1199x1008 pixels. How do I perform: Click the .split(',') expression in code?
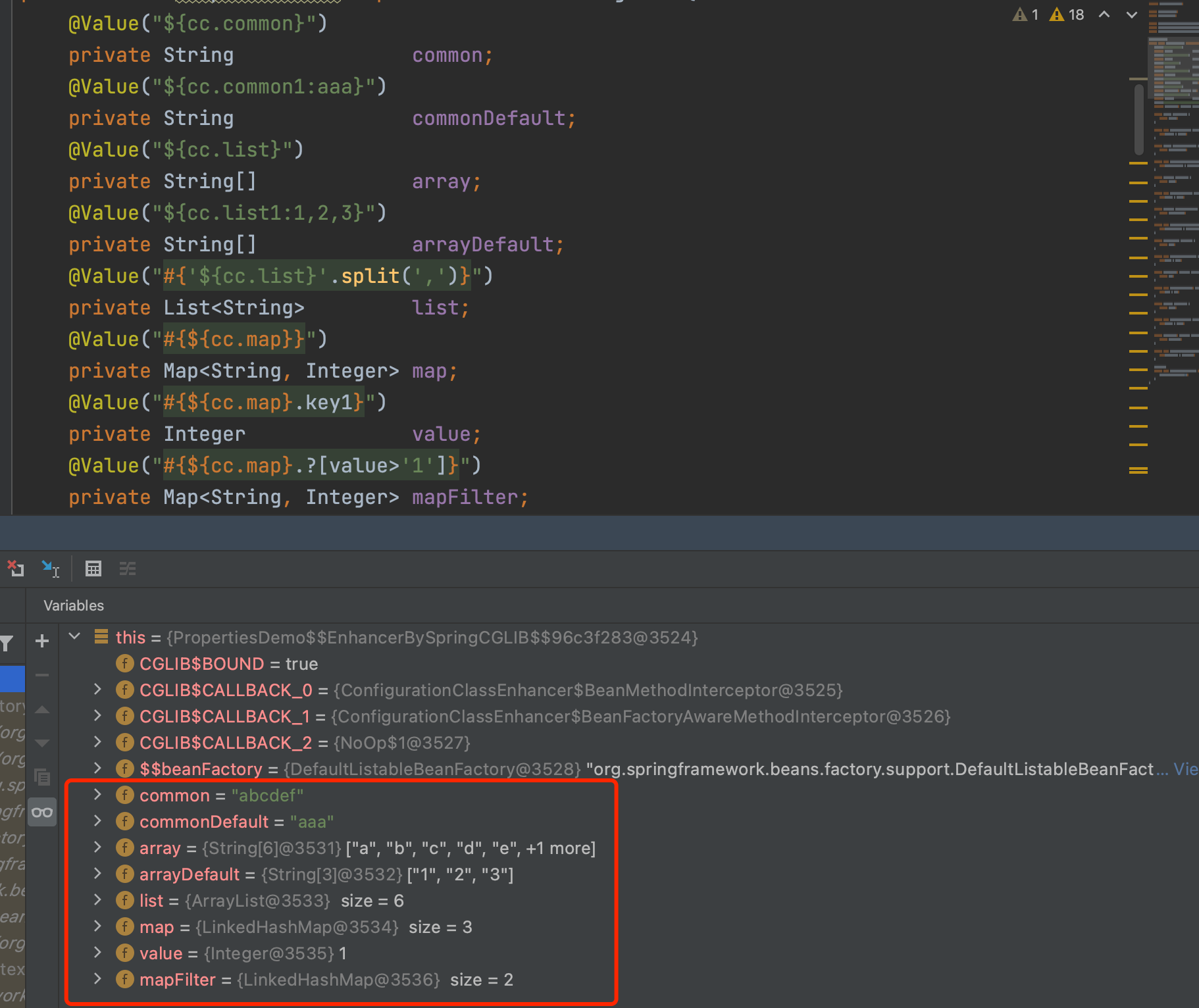pyautogui.click(x=394, y=276)
